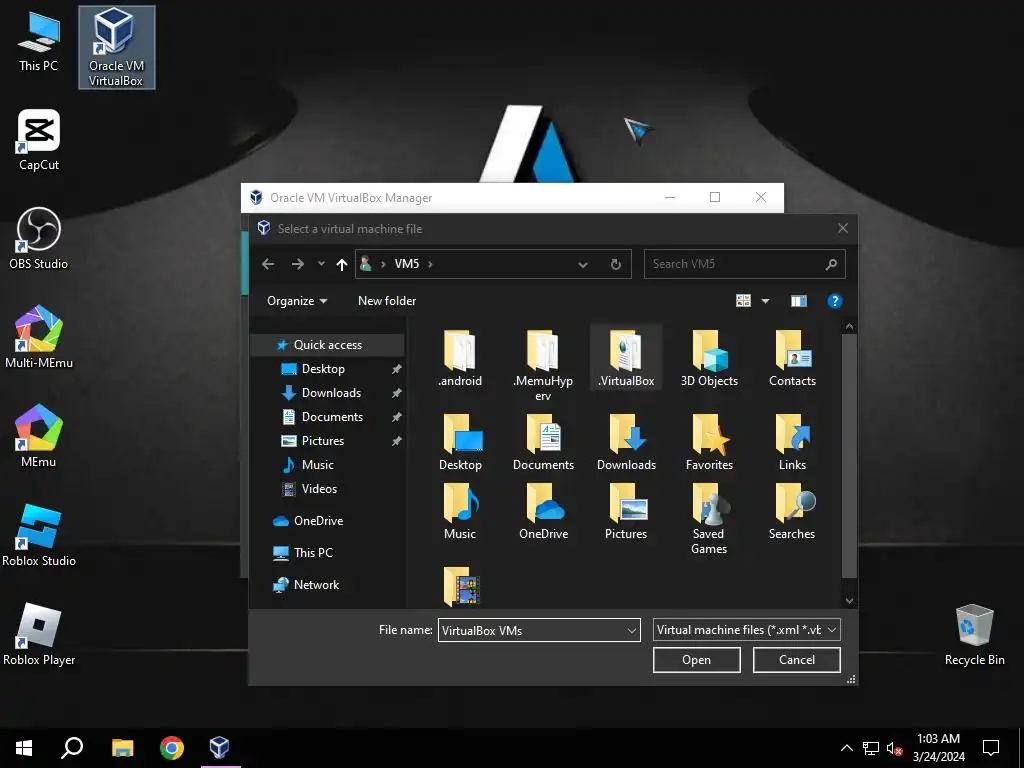Click the search magnifier in Search VM5
The image size is (1024, 768).
pos(831,264)
